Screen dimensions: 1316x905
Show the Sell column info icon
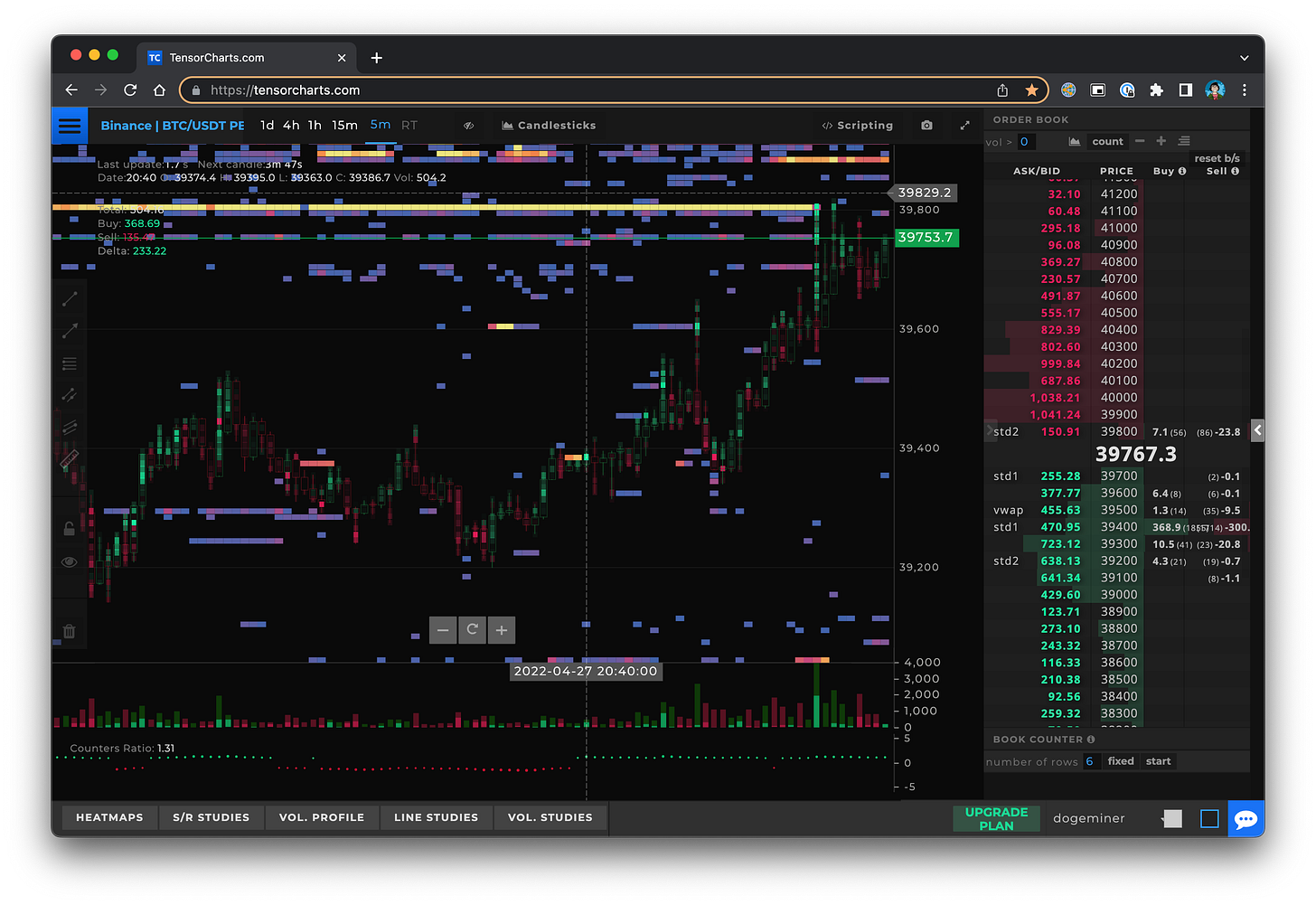(x=1235, y=171)
